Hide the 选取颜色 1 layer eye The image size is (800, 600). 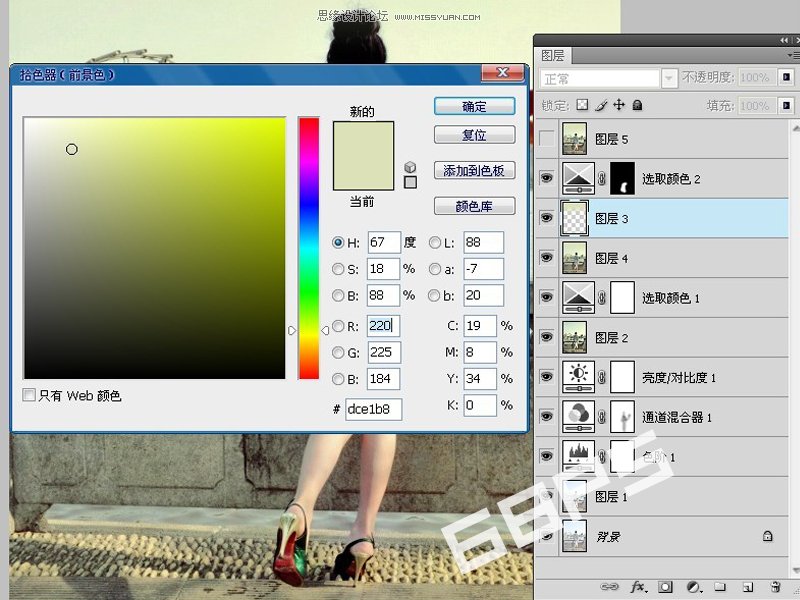(x=546, y=297)
